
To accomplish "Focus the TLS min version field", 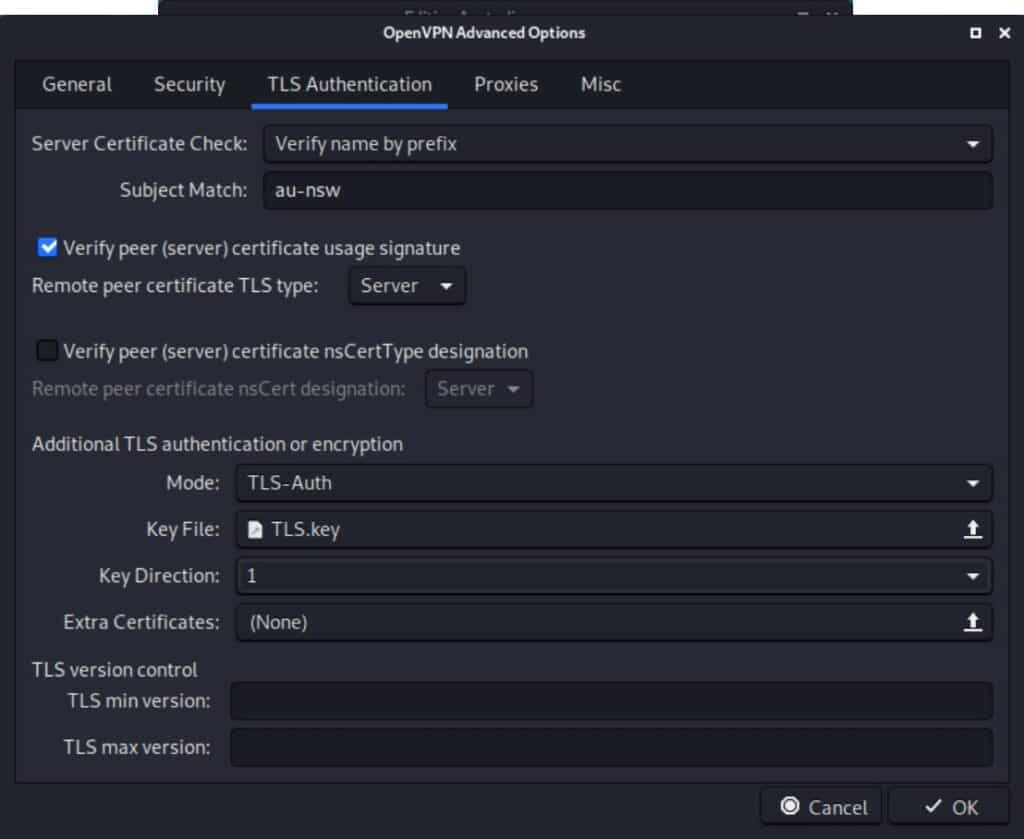I will point(611,701).
